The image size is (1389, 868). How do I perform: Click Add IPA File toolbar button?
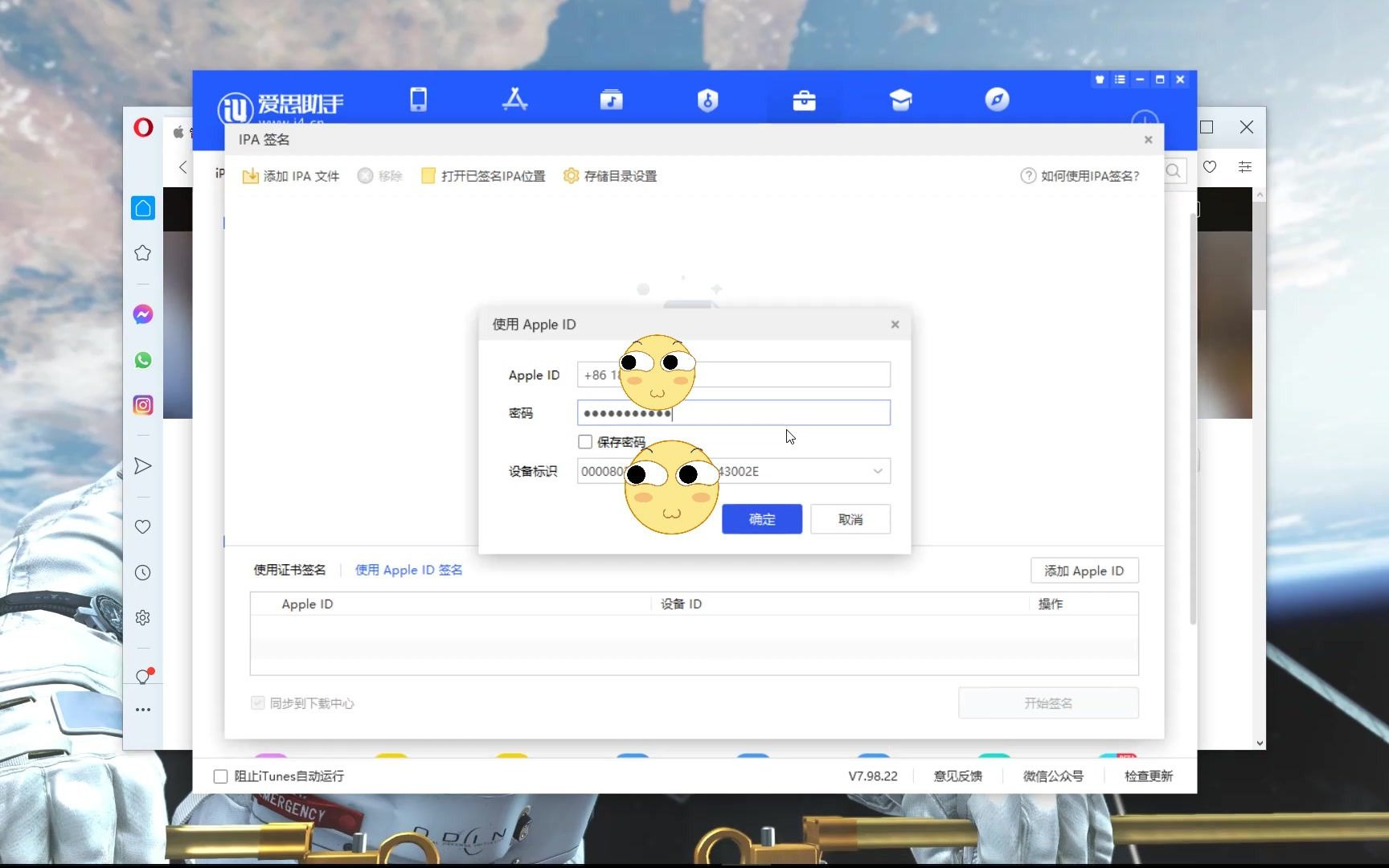click(x=291, y=176)
